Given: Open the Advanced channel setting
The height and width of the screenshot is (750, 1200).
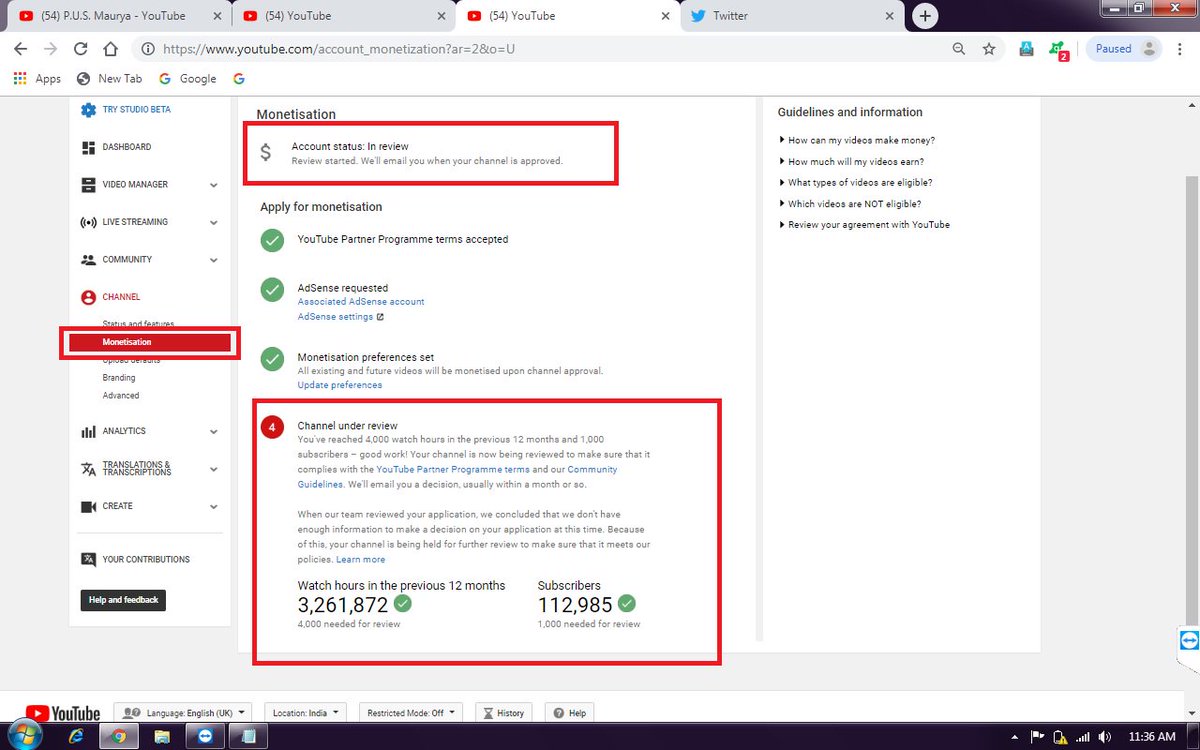Looking at the screenshot, I should (121, 395).
